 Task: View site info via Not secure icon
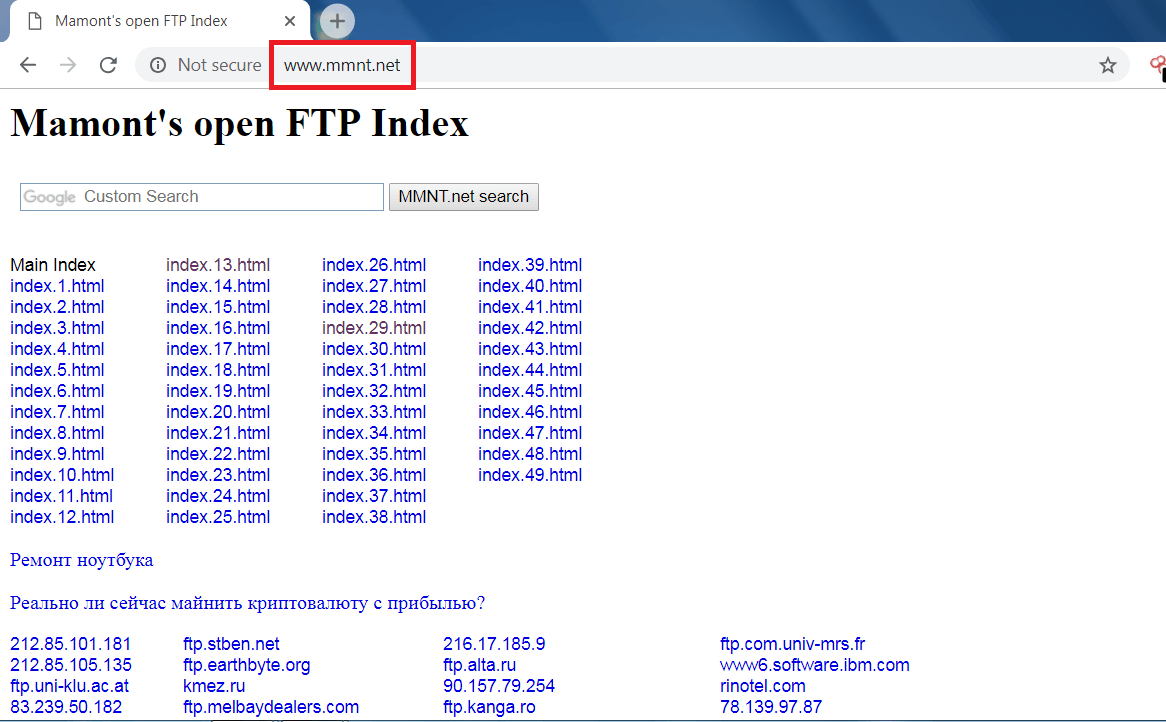click(158, 65)
